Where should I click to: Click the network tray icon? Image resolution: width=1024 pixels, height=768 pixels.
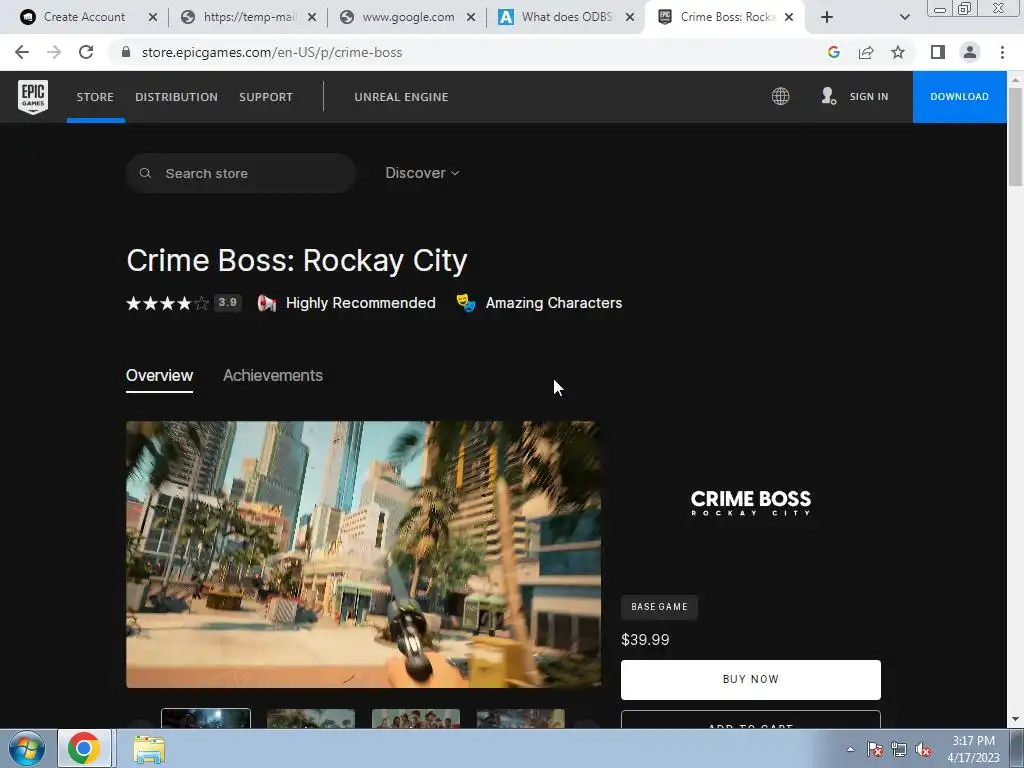(899, 750)
